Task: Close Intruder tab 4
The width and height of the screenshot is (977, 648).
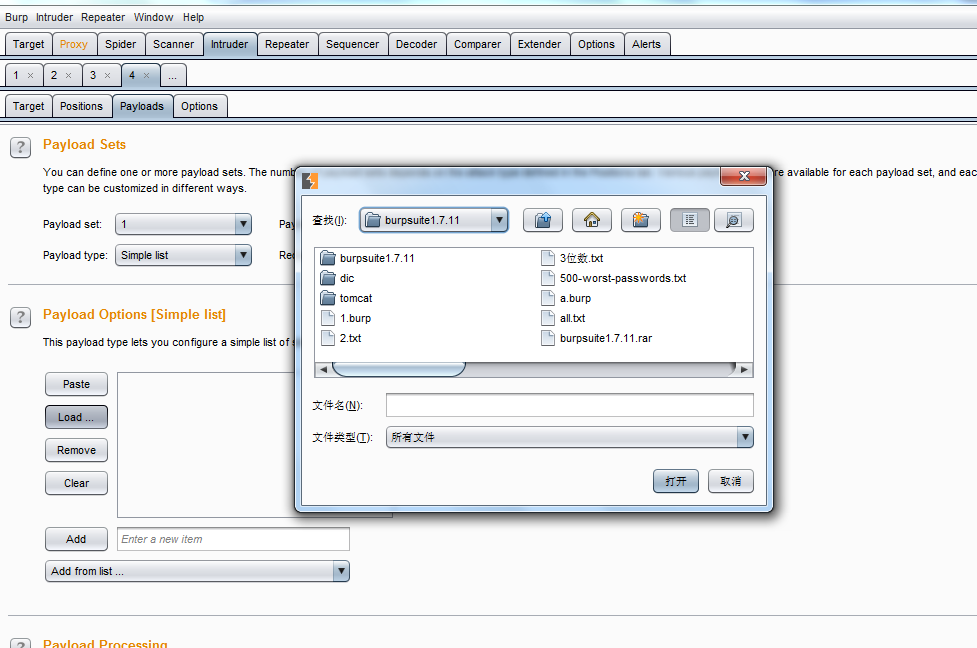Action: coord(146,75)
